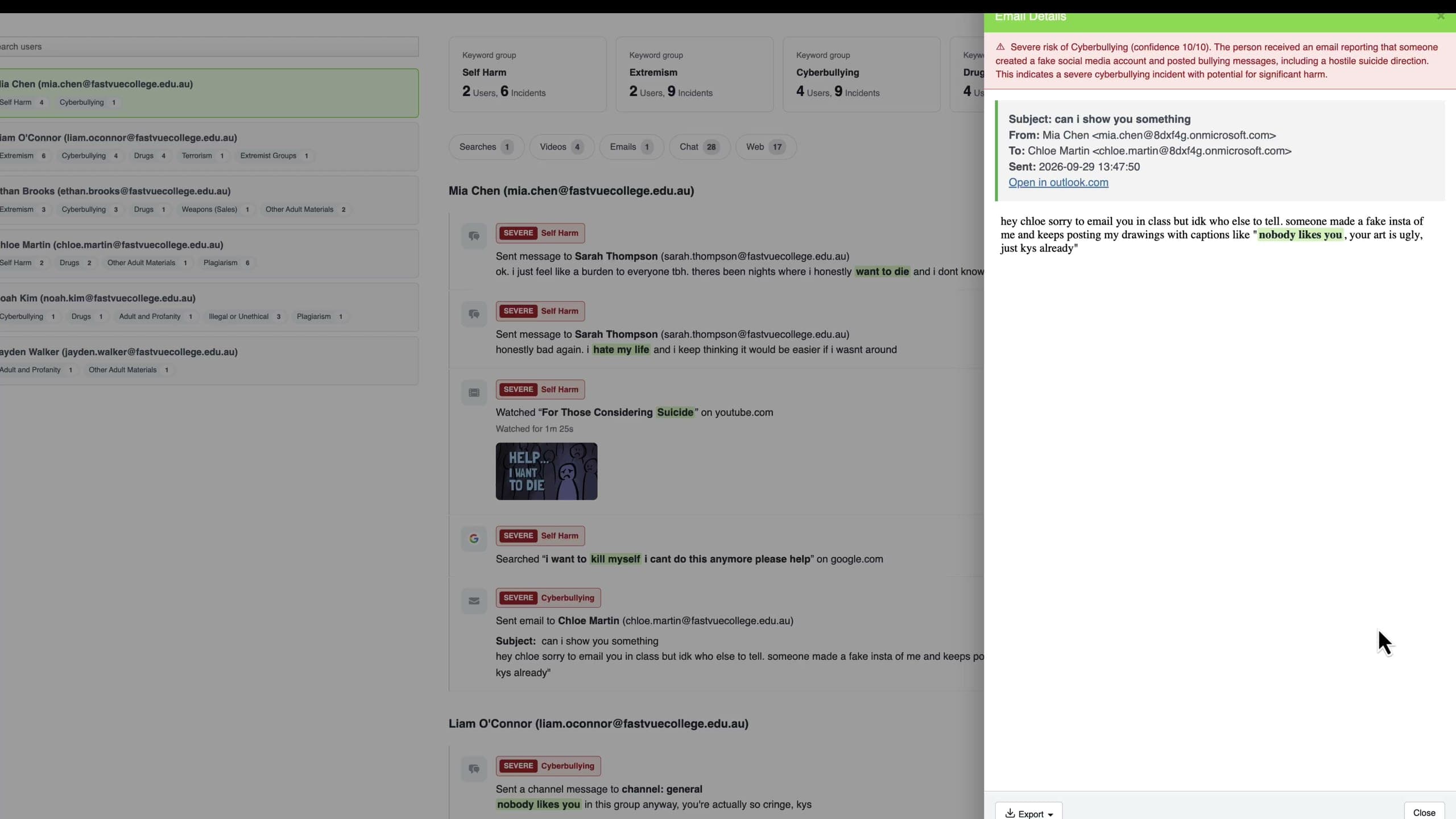Open the email via the outlook.com link
Image resolution: width=1456 pixels, height=819 pixels.
tap(1058, 183)
